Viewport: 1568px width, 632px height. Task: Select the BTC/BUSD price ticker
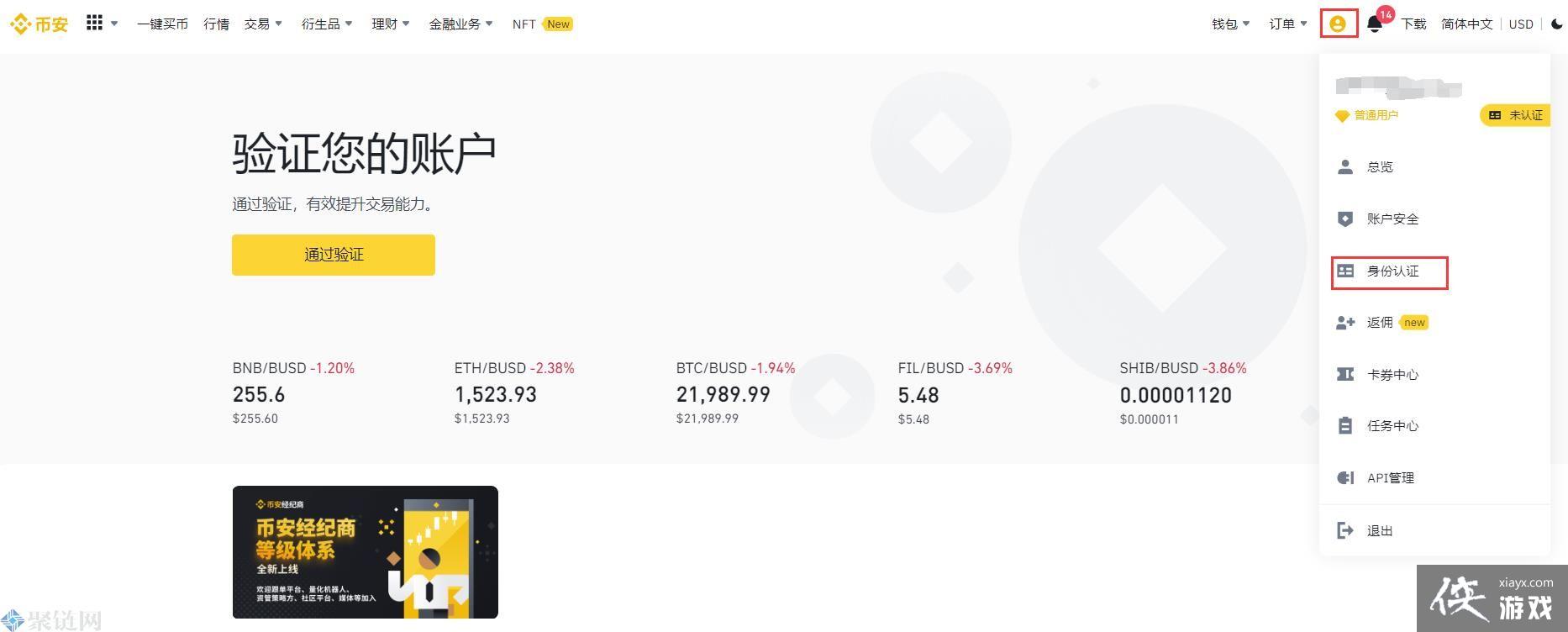(x=723, y=394)
